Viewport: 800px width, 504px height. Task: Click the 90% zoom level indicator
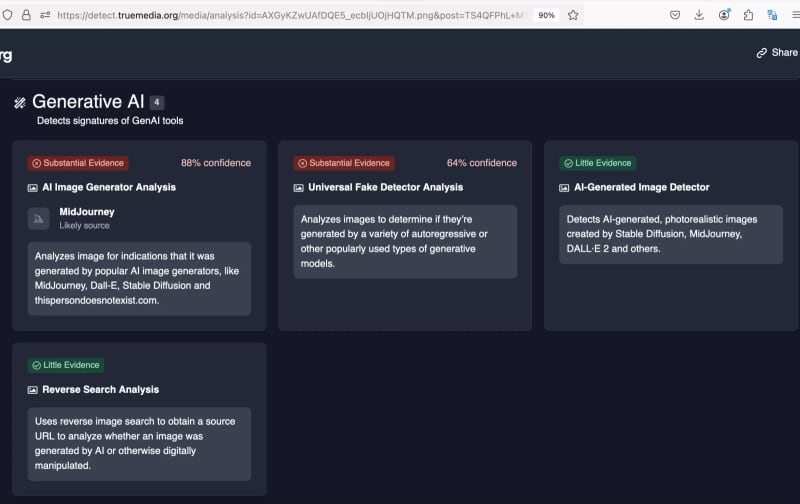pyautogui.click(x=546, y=15)
